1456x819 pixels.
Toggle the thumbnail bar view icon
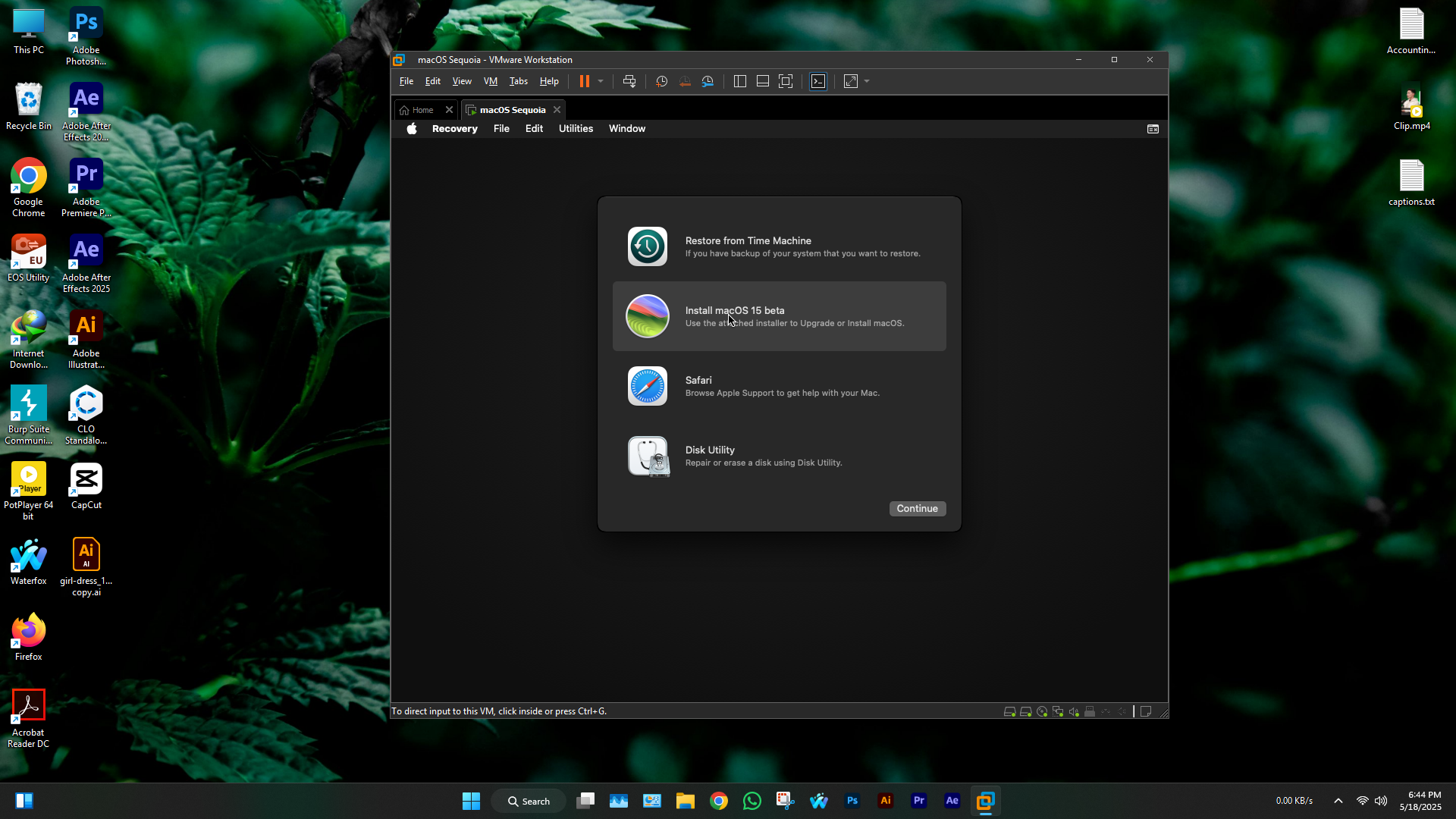click(x=763, y=81)
